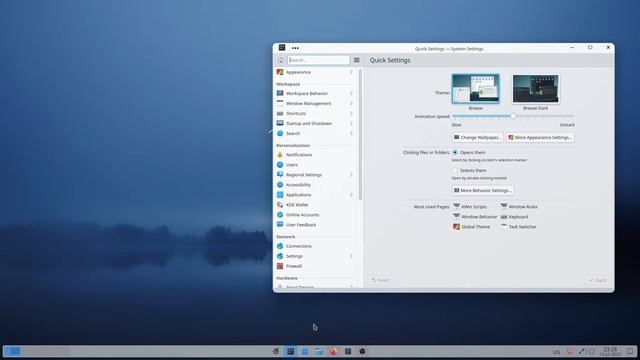
Task: Click the System Settings taskbar icon
Action: point(291,351)
